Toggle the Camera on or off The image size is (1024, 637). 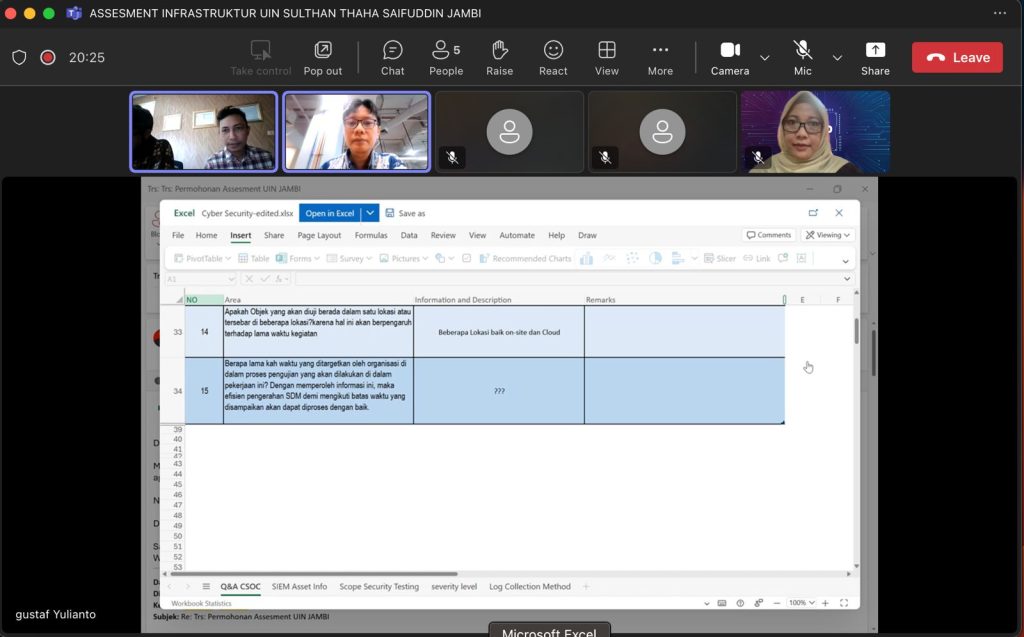click(x=730, y=57)
